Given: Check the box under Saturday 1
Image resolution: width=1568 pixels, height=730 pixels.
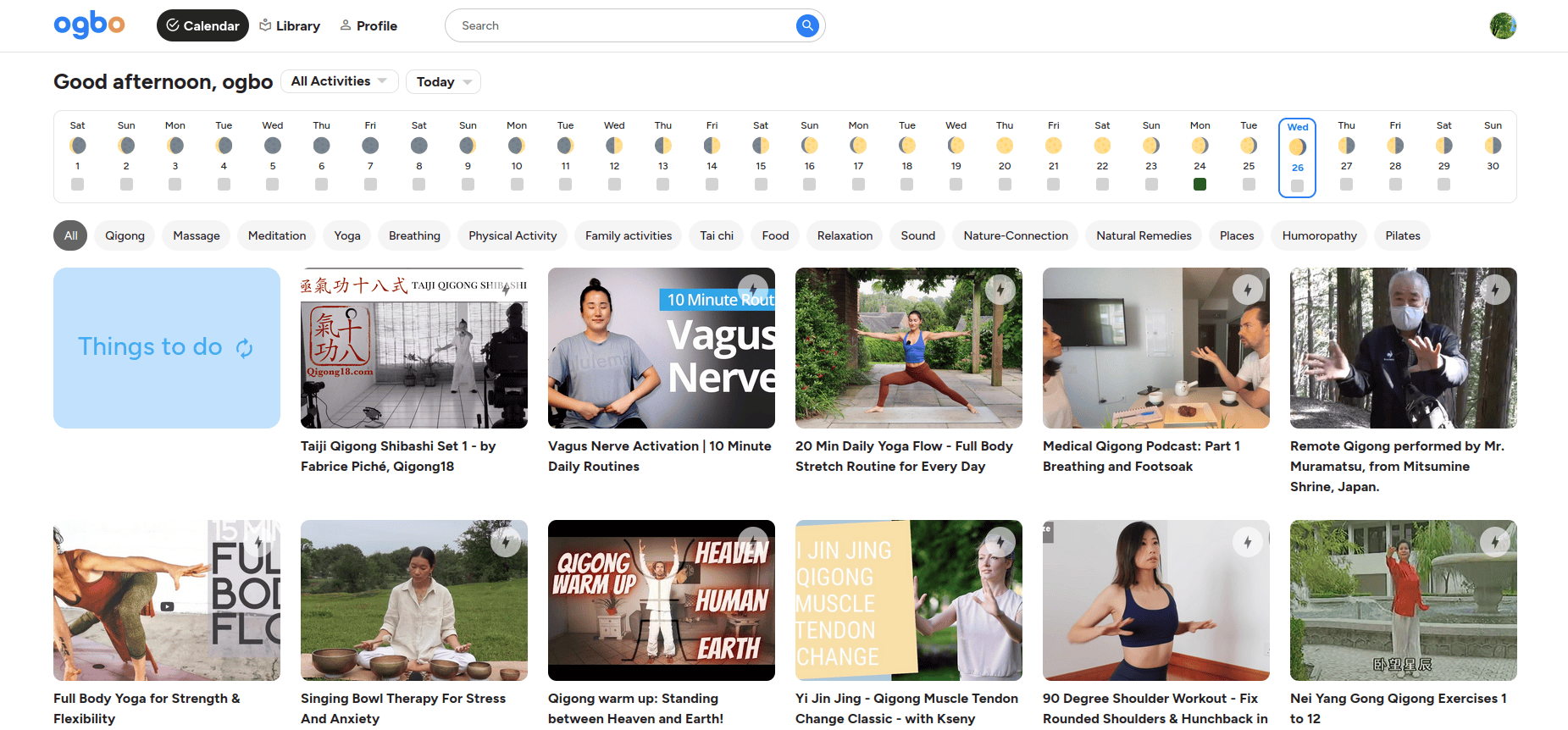Looking at the screenshot, I should (77, 185).
